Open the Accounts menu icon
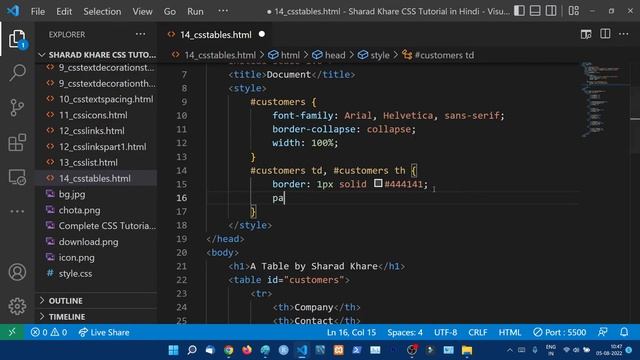 point(17,272)
